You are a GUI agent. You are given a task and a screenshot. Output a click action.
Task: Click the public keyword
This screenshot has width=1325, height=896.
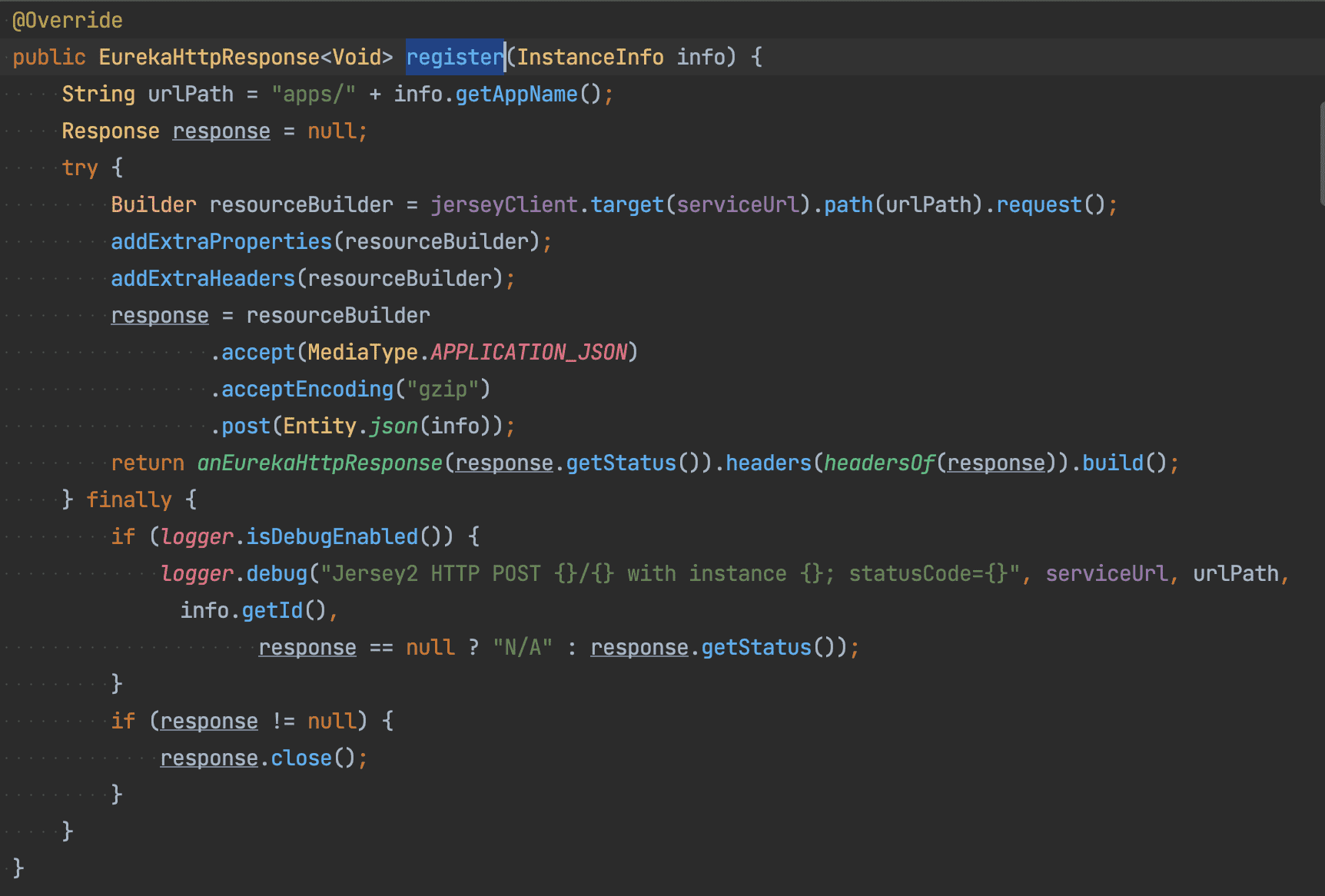pyautogui.click(x=49, y=57)
